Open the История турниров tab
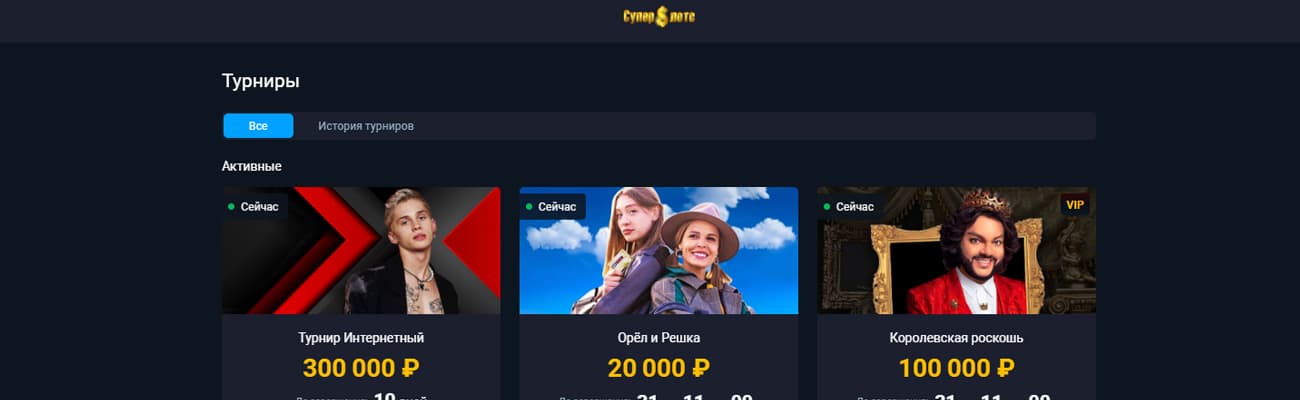 (x=366, y=126)
